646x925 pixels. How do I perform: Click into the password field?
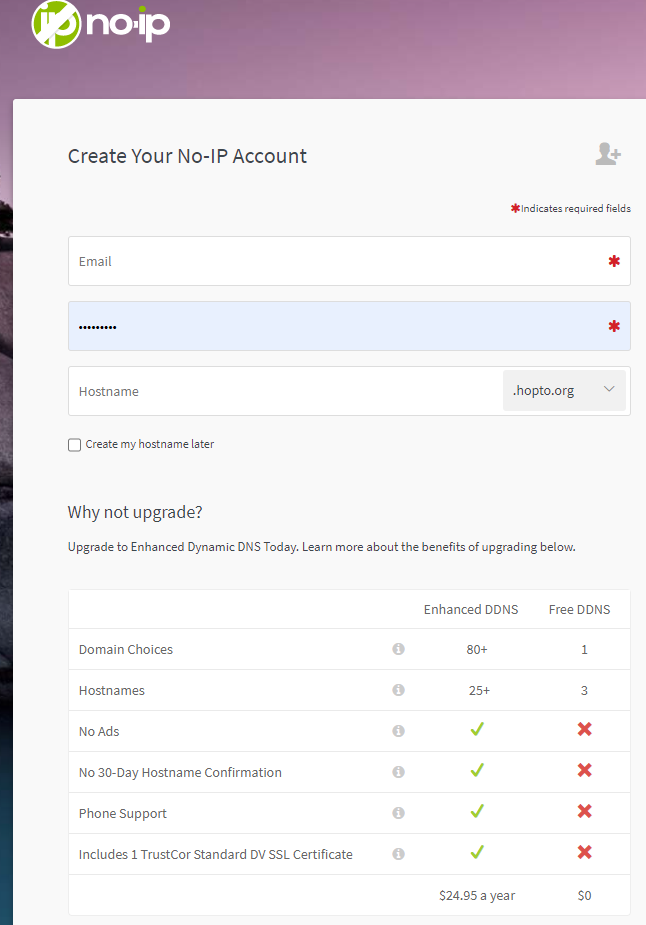[x=349, y=326]
